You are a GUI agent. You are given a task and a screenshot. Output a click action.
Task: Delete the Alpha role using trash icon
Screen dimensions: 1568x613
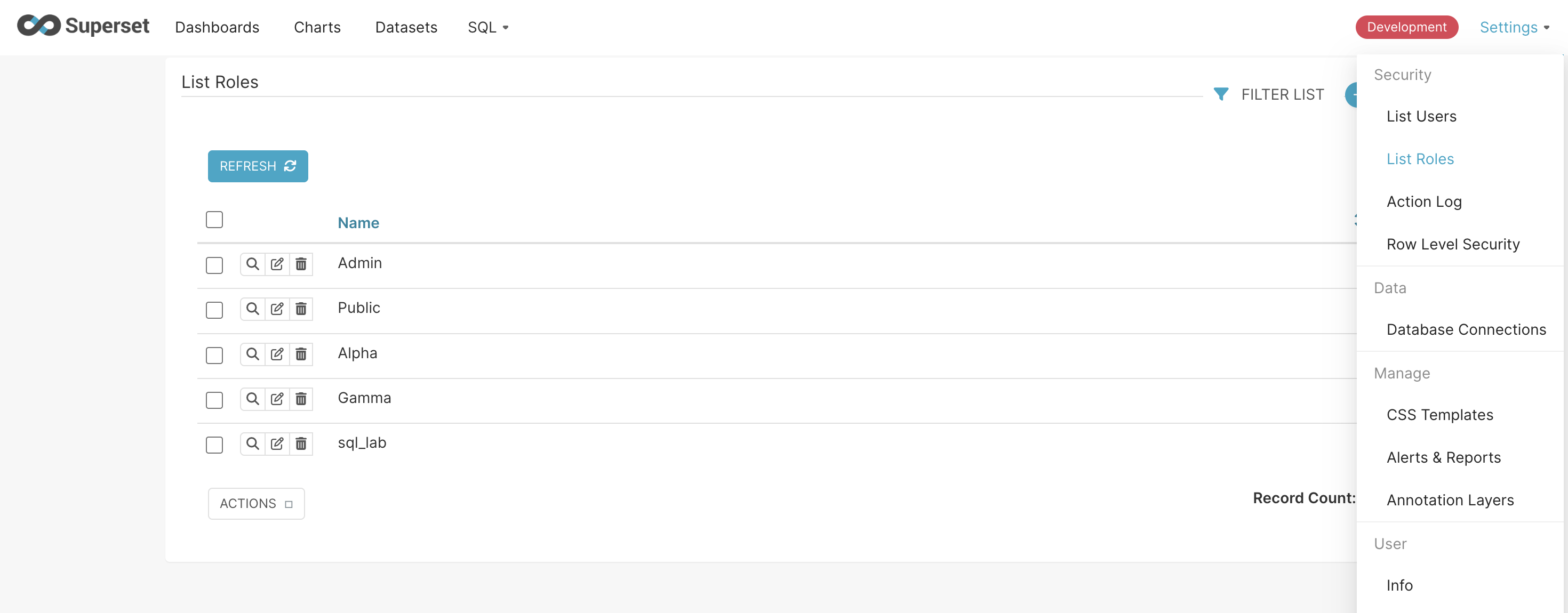(301, 354)
